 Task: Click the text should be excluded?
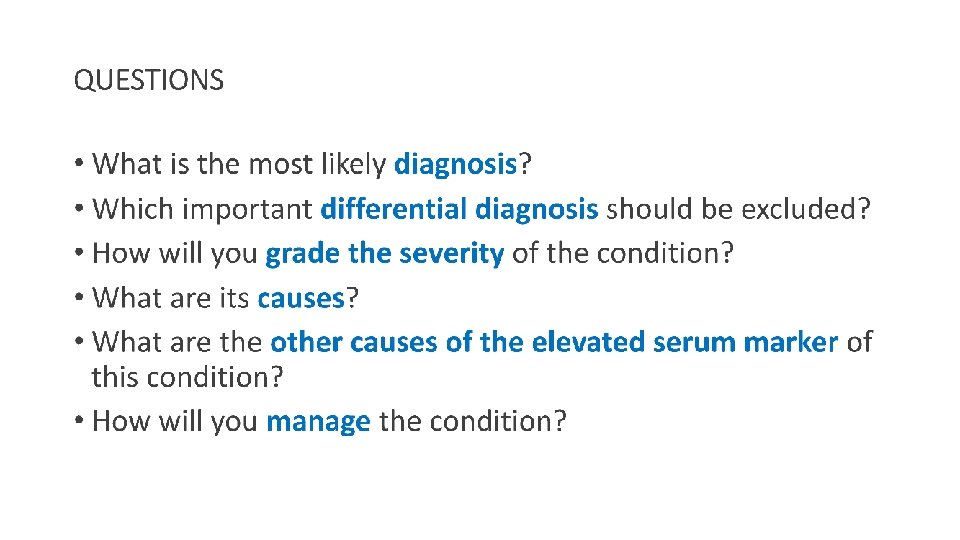[x=738, y=209]
